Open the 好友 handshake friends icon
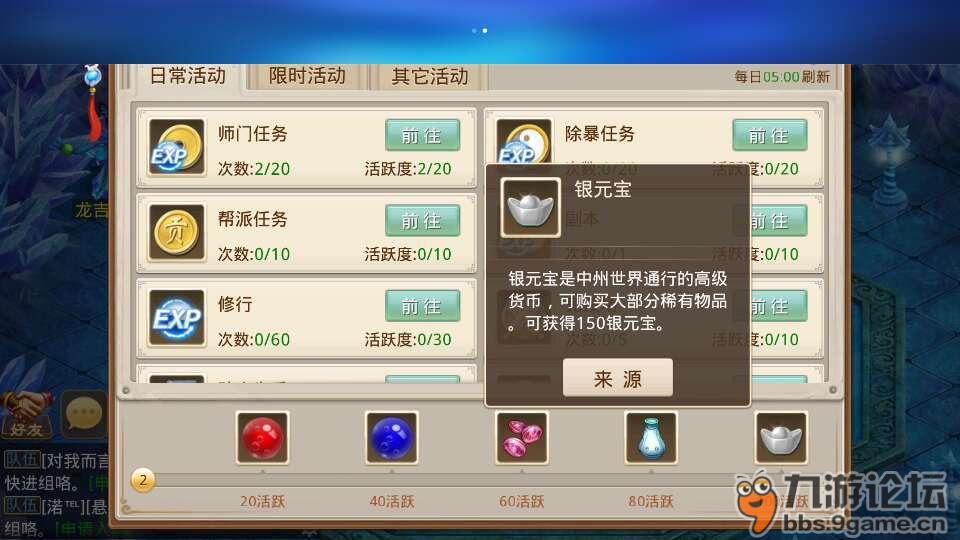 coord(26,414)
